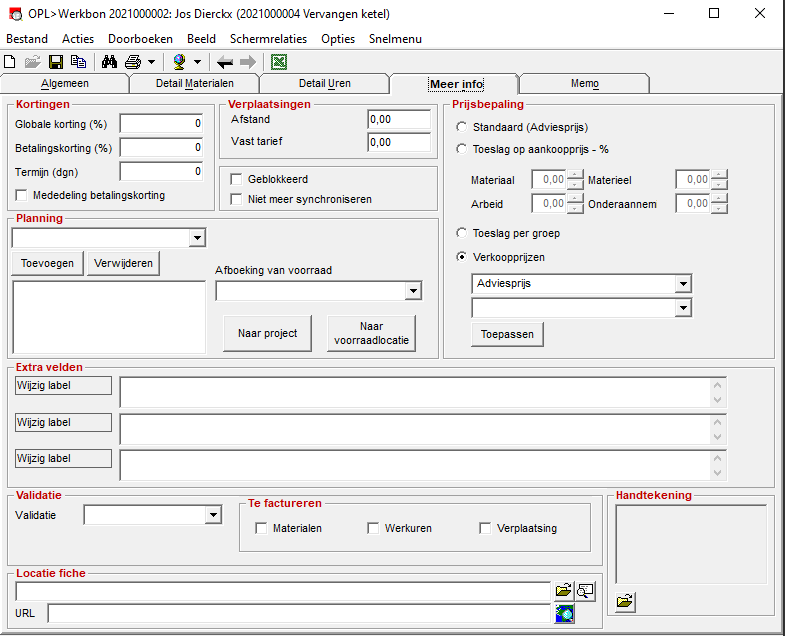Select Toeslag per groep radio button
The image size is (785, 636).
(462, 233)
